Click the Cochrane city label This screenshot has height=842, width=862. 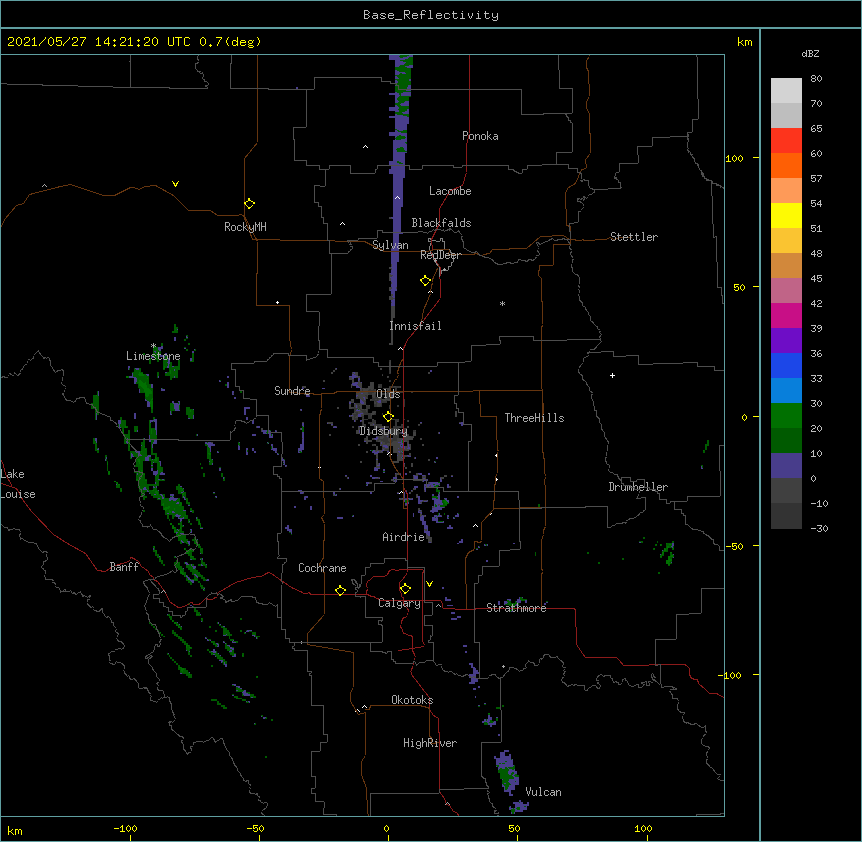(322, 568)
